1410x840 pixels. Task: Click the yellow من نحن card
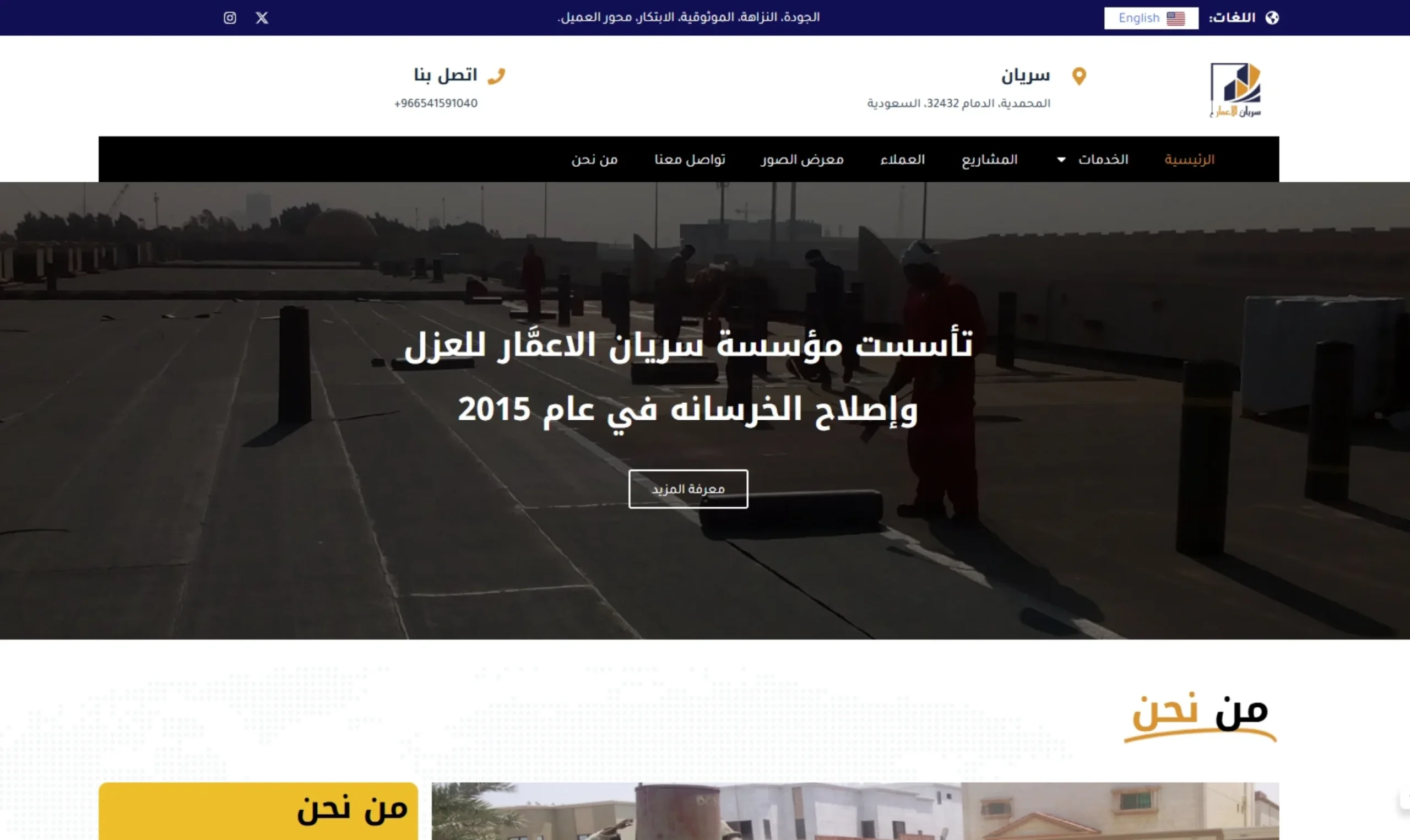click(258, 811)
